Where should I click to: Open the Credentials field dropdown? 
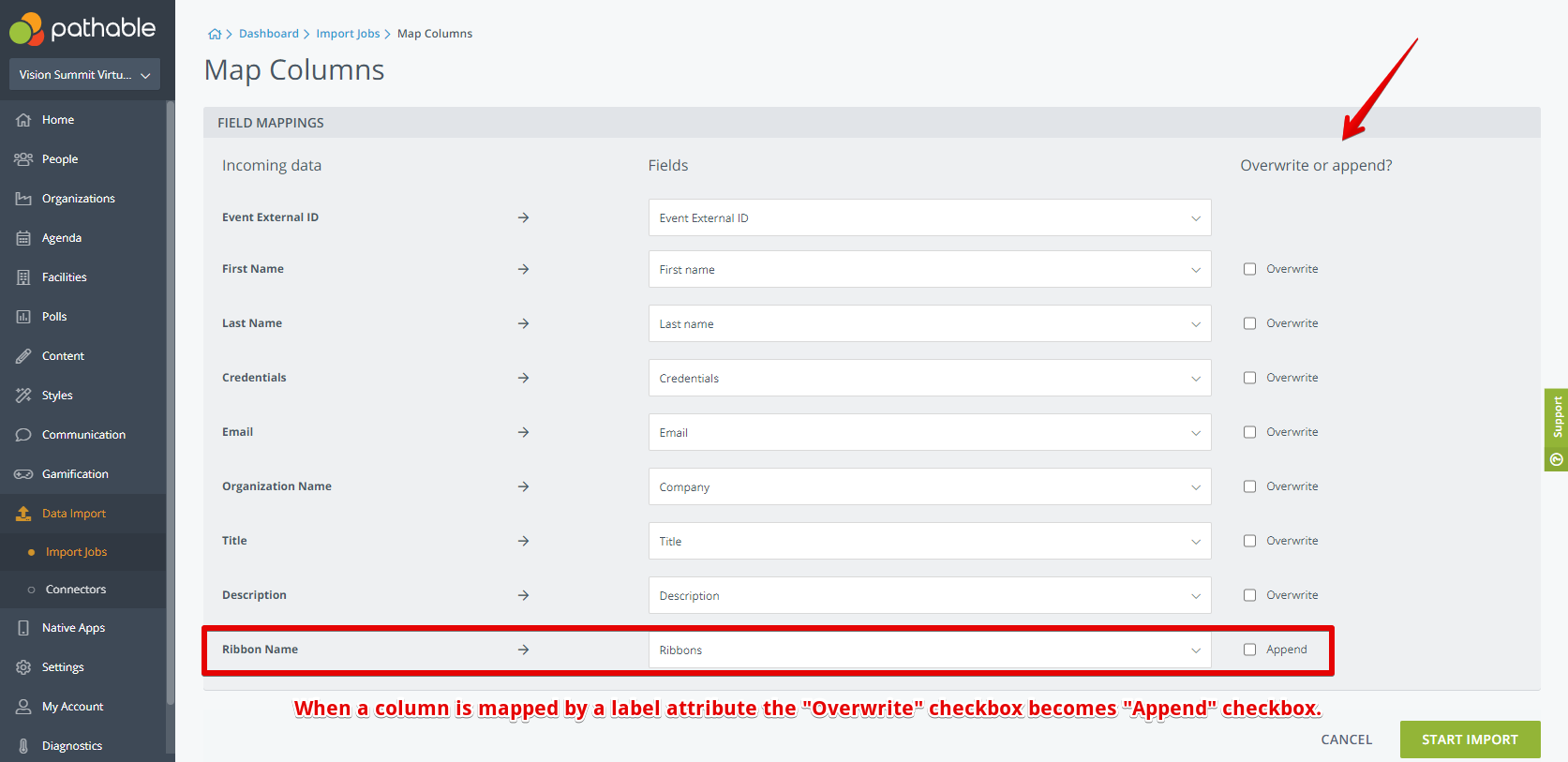coord(930,378)
